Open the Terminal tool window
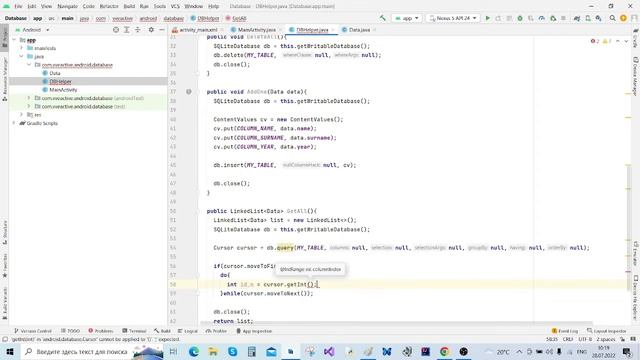This screenshot has height=360, width=640. click(x=134, y=331)
